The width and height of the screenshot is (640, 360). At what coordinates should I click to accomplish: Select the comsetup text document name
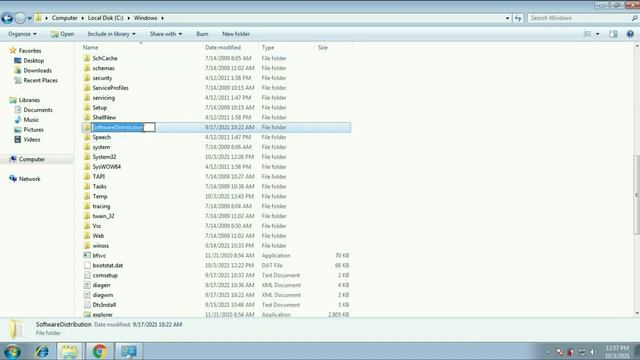coord(105,275)
